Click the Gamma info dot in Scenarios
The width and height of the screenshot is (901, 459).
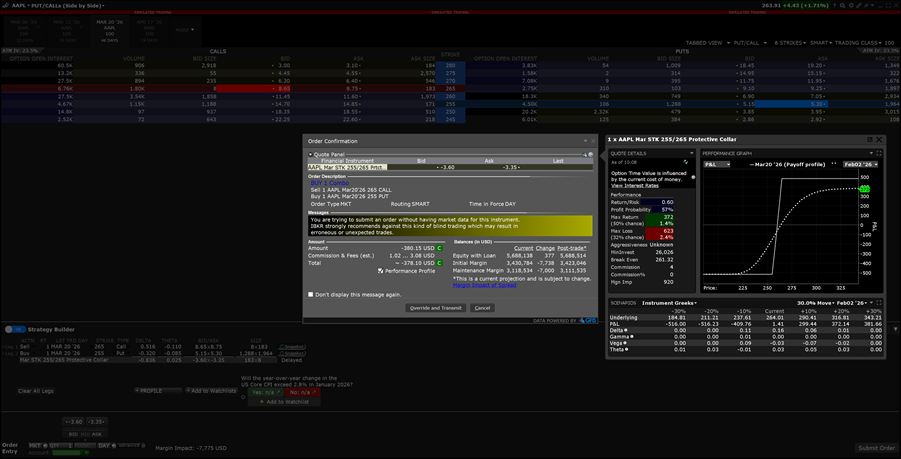pos(632,337)
